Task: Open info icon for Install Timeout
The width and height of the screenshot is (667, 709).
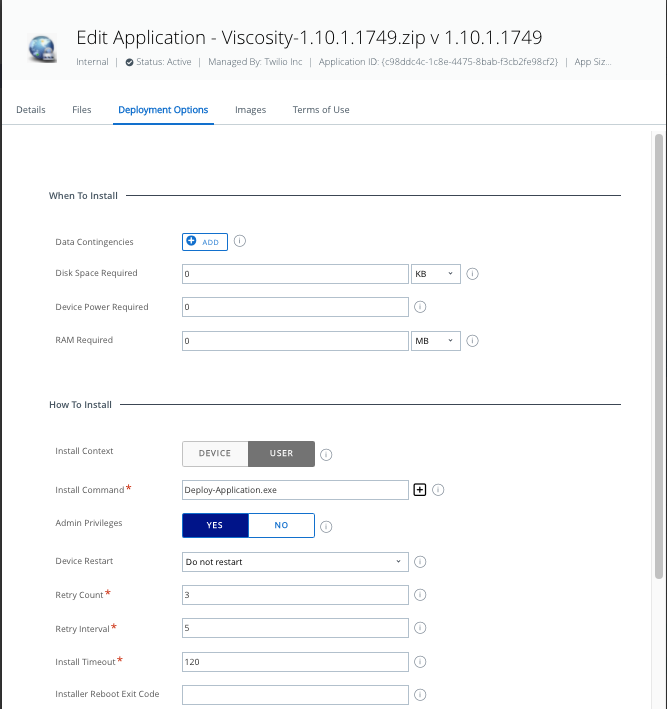Action: [x=420, y=662]
